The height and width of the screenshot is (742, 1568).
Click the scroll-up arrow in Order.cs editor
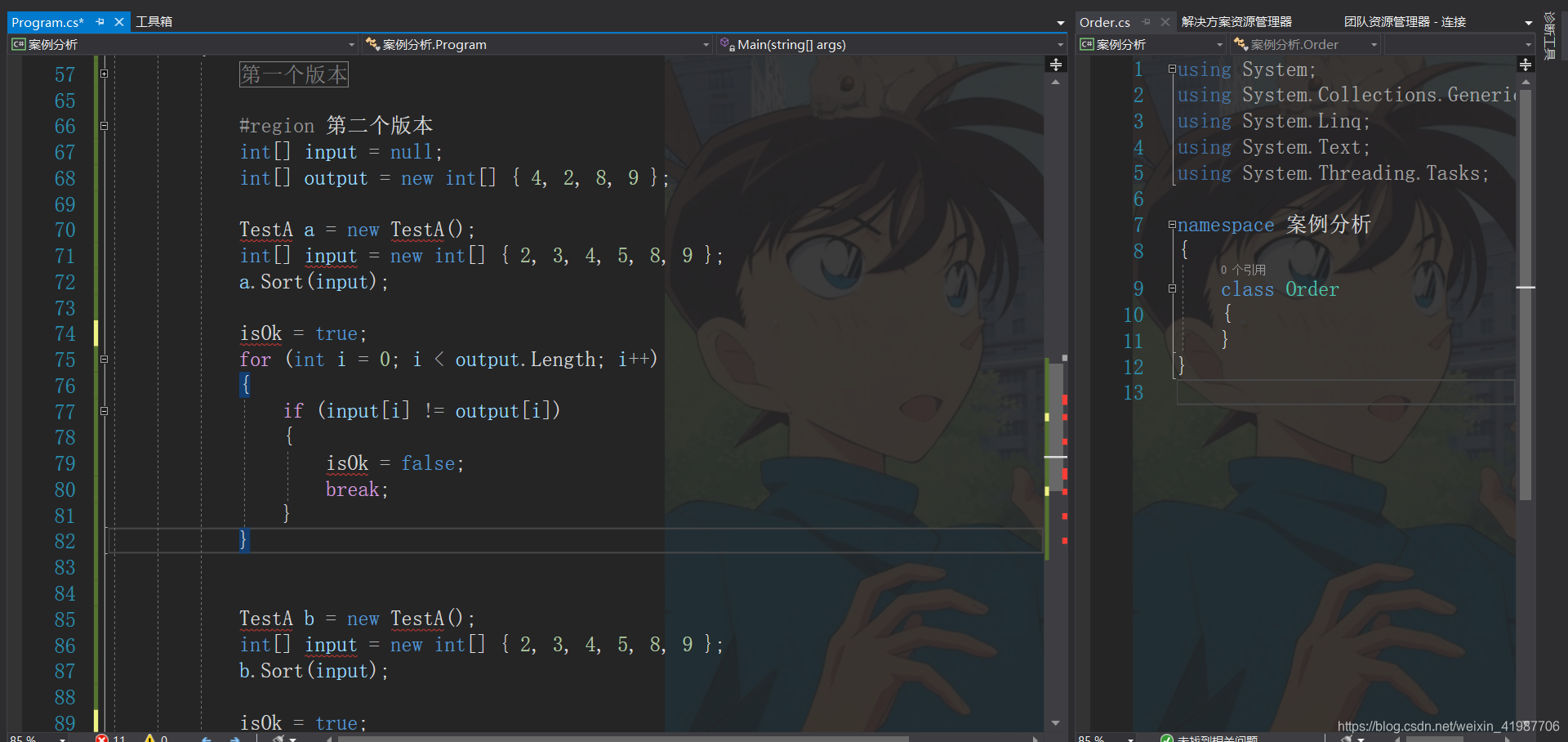coord(1526,82)
